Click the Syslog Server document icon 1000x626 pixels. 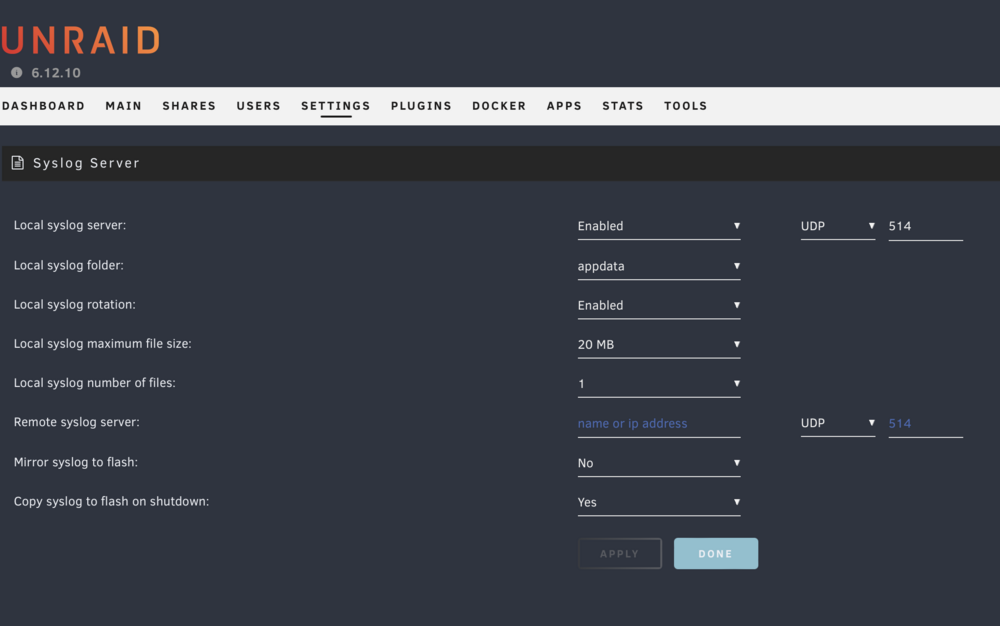click(x=18, y=163)
